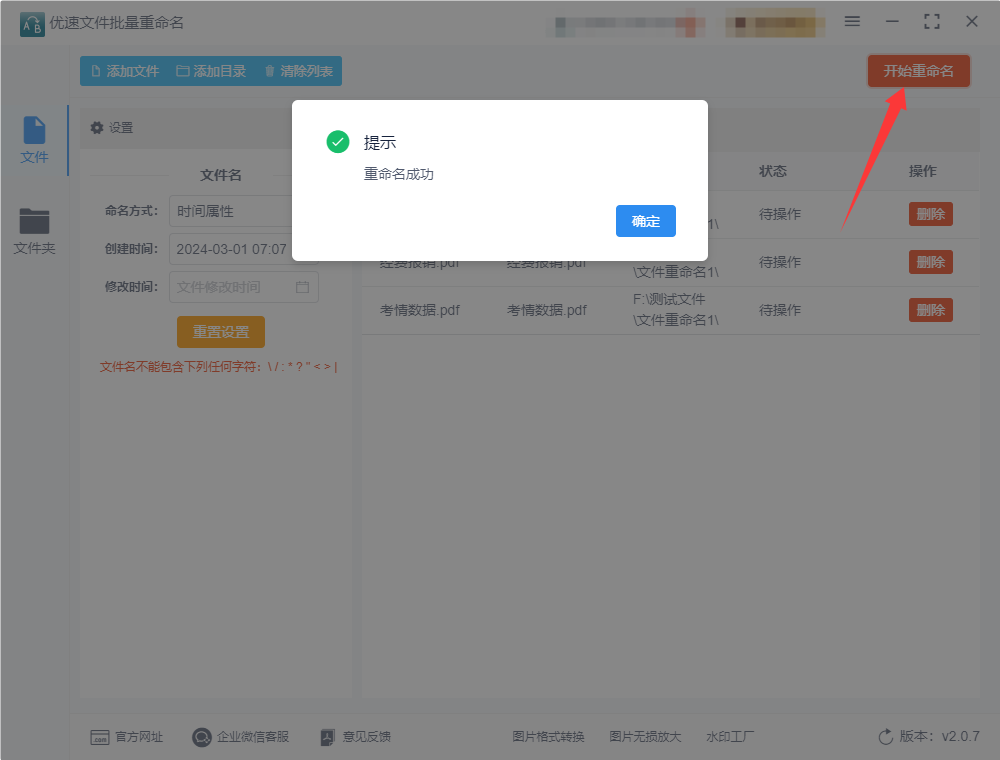The width and height of the screenshot is (1000, 760).
Task: Reset settings with 重置设置 button
Action: tap(221, 332)
